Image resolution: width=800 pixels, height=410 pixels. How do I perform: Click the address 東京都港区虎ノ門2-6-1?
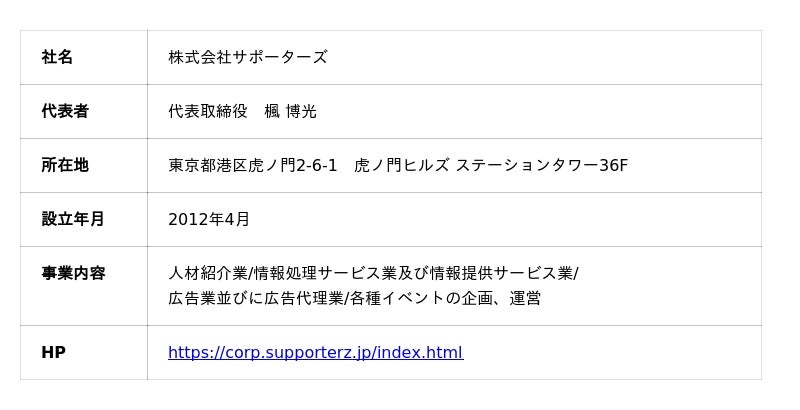[252, 166]
